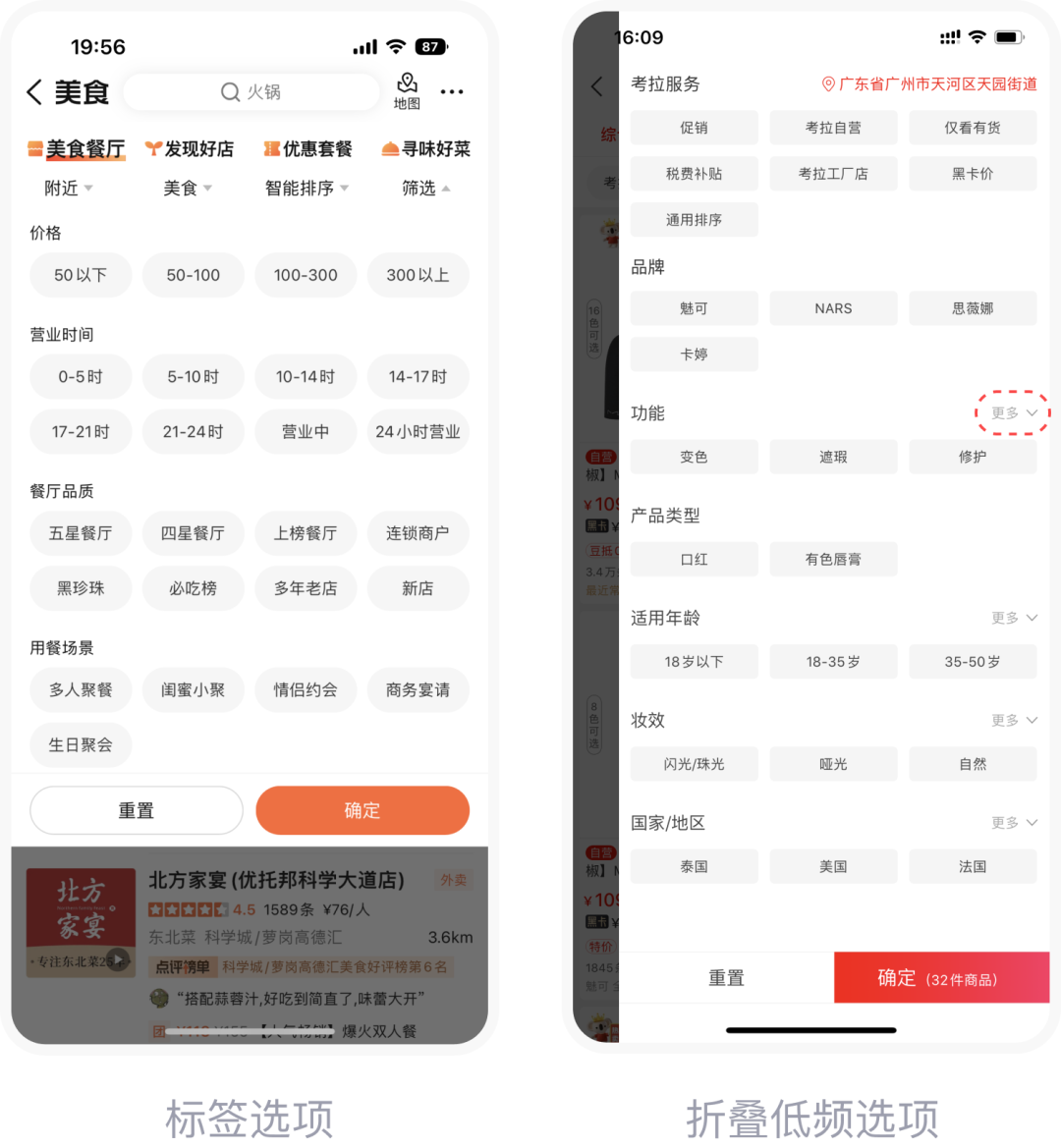Change the 广东省广州市天河区 address link
The image size is (1061, 1148).
tap(930, 84)
